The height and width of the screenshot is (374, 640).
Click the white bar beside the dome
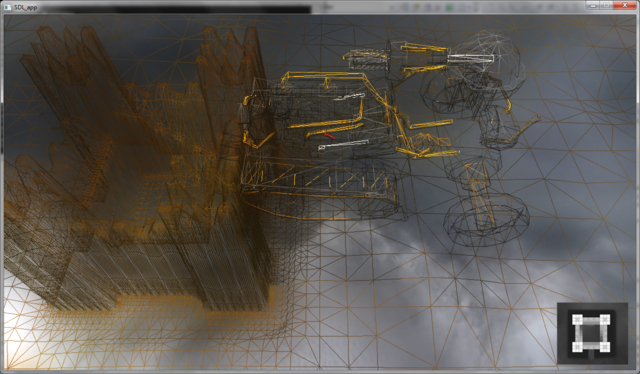470,59
